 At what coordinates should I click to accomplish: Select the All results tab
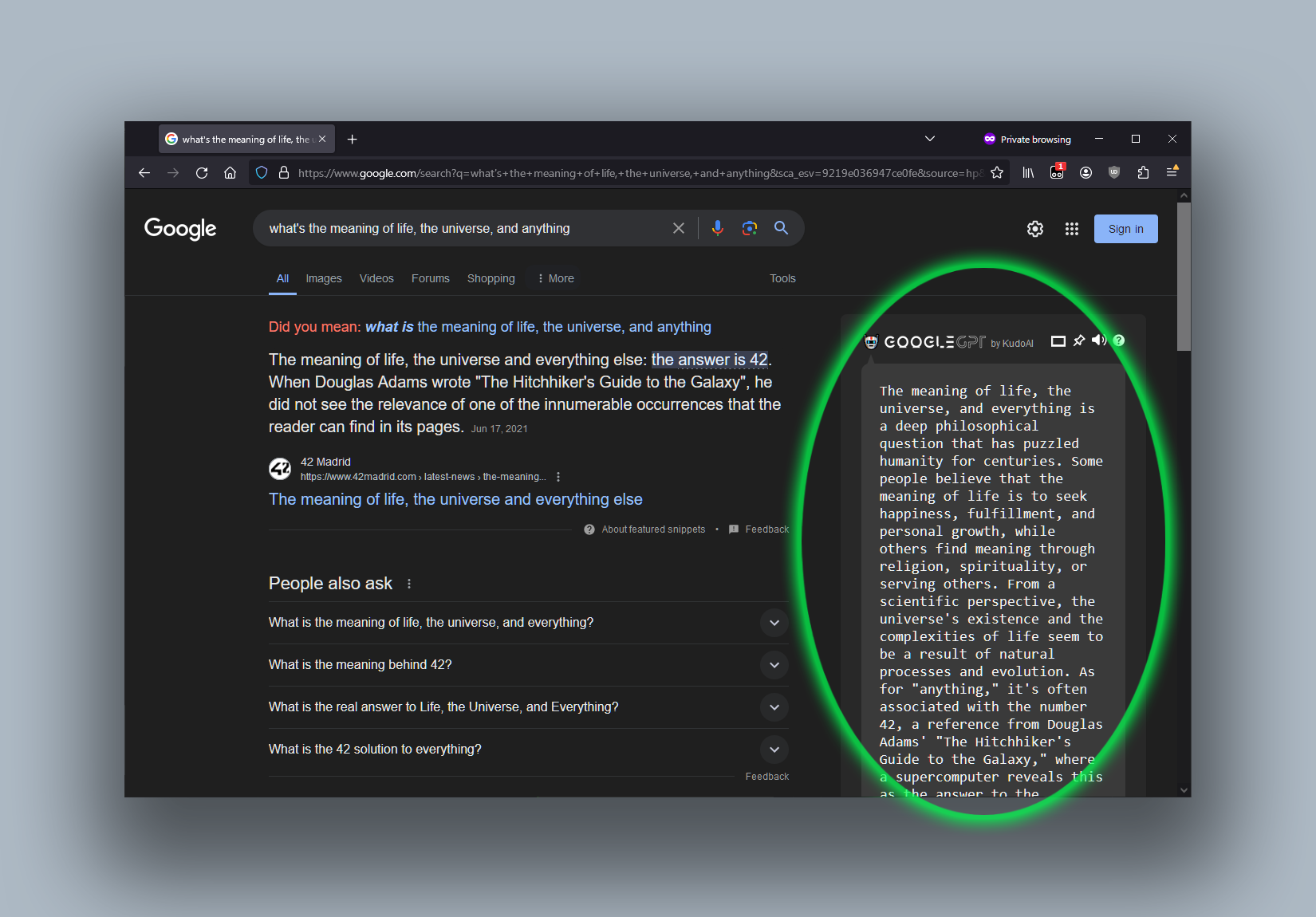click(282, 278)
